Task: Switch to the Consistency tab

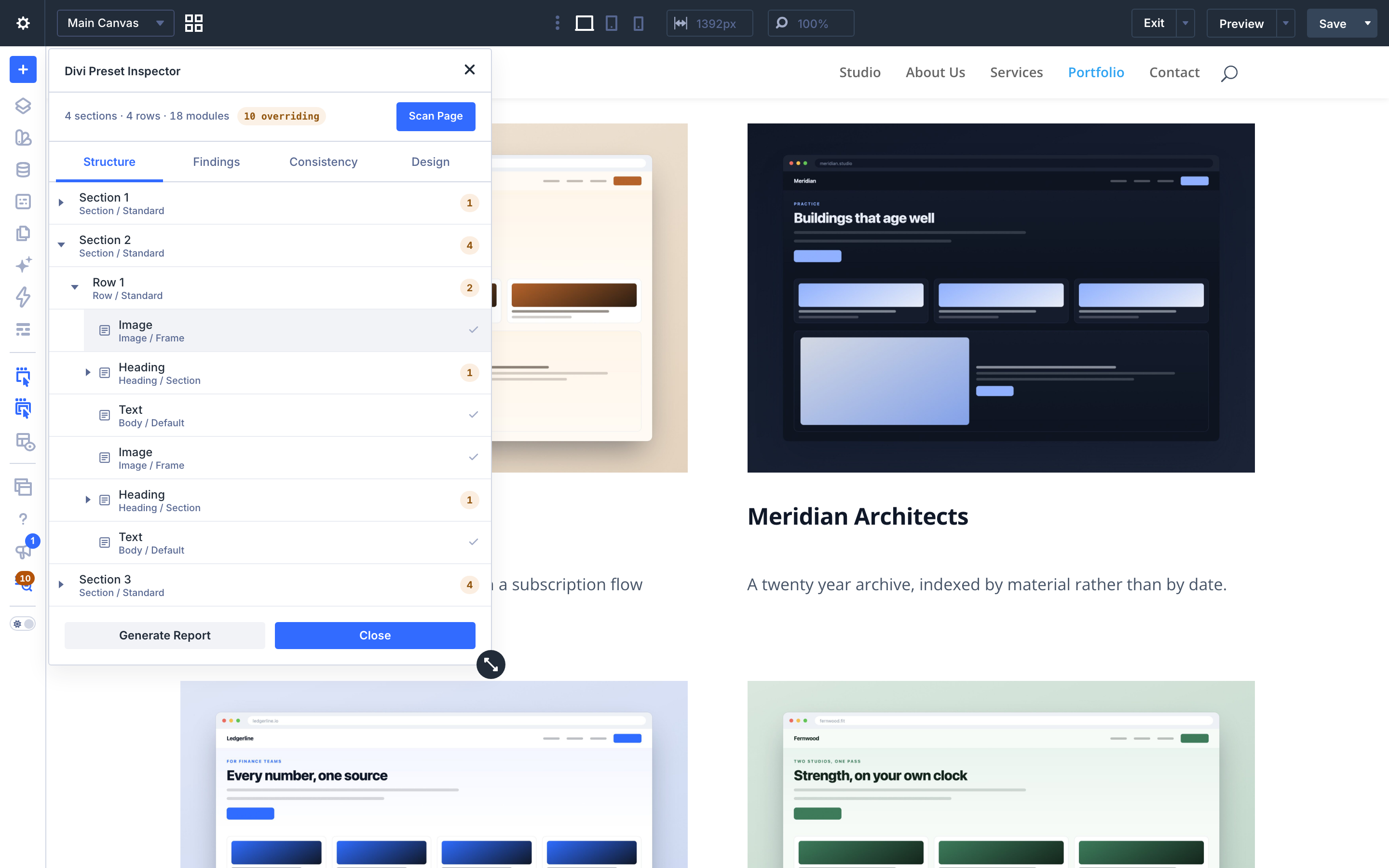Action: click(323, 162)
